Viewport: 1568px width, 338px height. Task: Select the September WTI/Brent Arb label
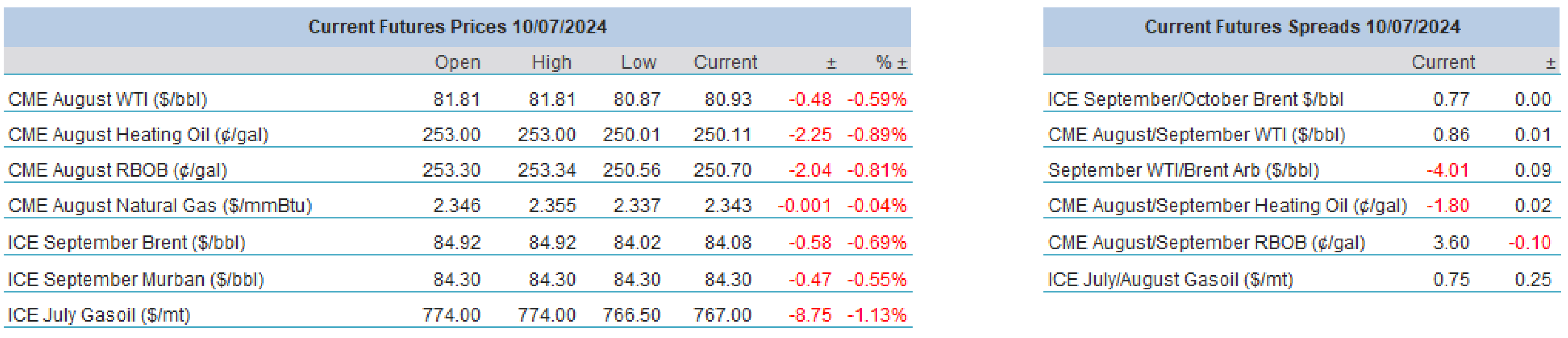click(1183, 170)
